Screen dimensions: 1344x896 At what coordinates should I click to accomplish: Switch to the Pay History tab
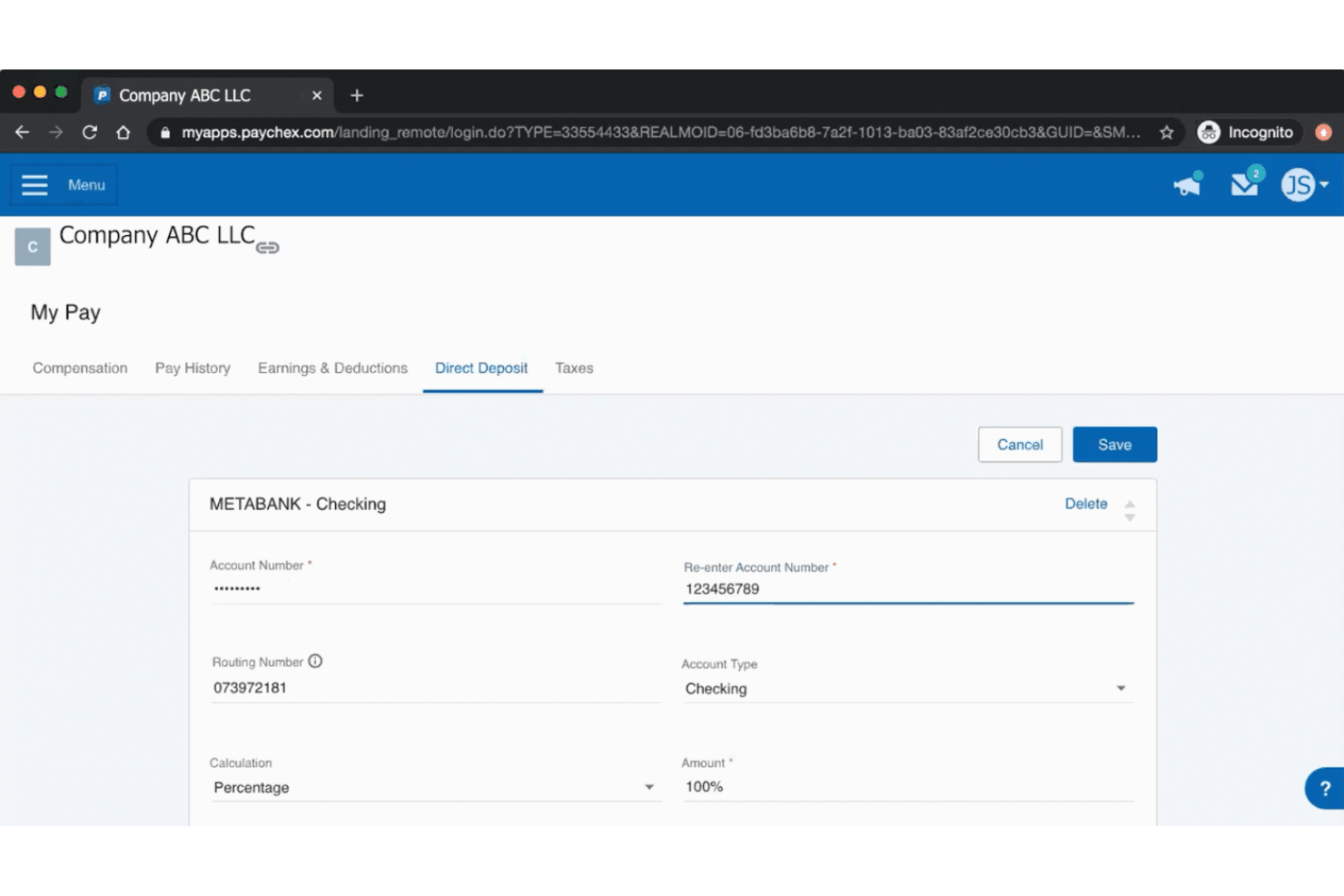(x=193, y=368)
